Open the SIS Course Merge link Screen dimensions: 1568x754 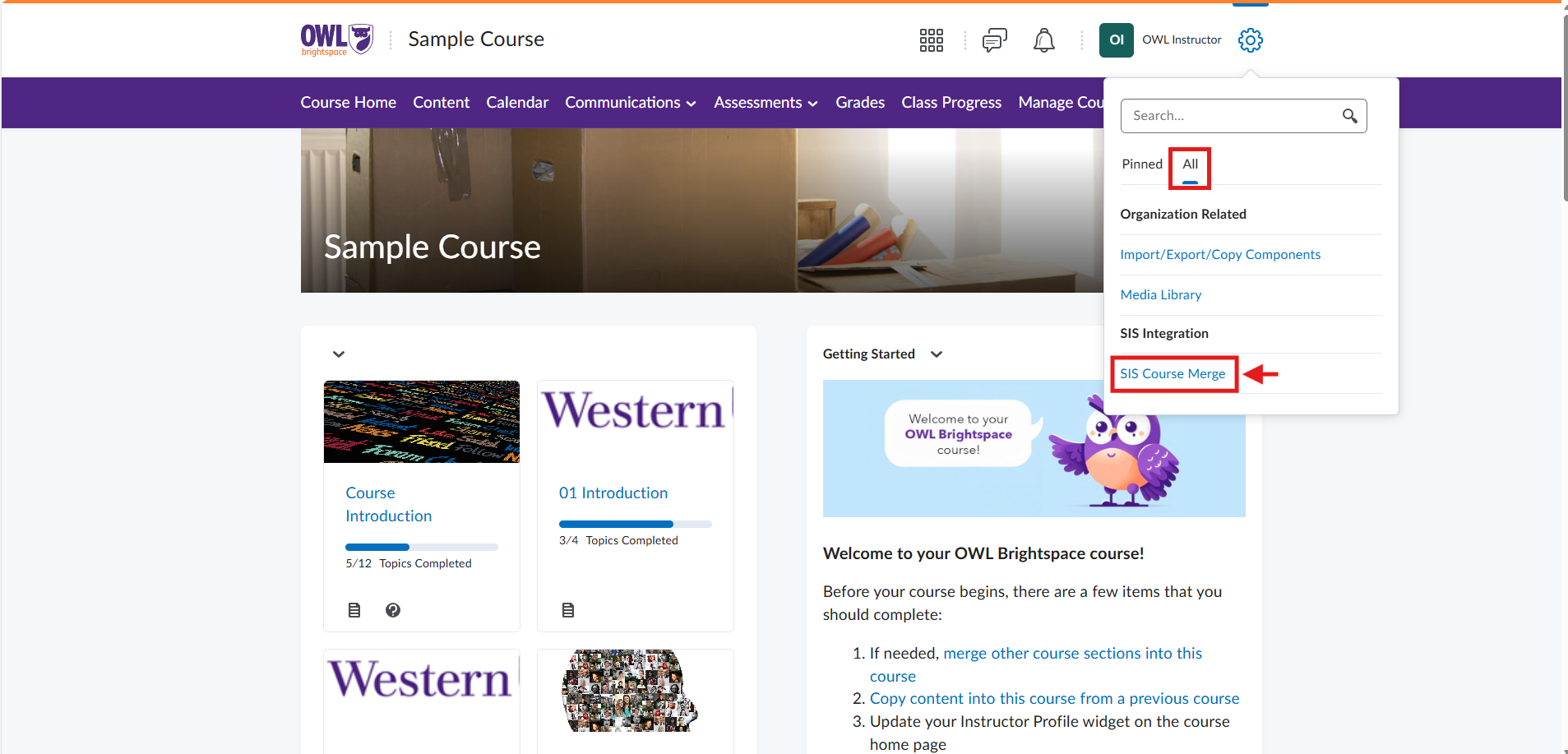[1173, 373]
